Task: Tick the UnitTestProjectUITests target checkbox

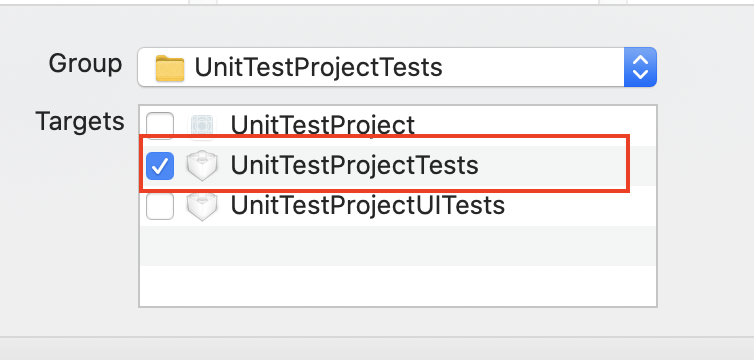Action: pyautogui.click(x=160, y=206)
